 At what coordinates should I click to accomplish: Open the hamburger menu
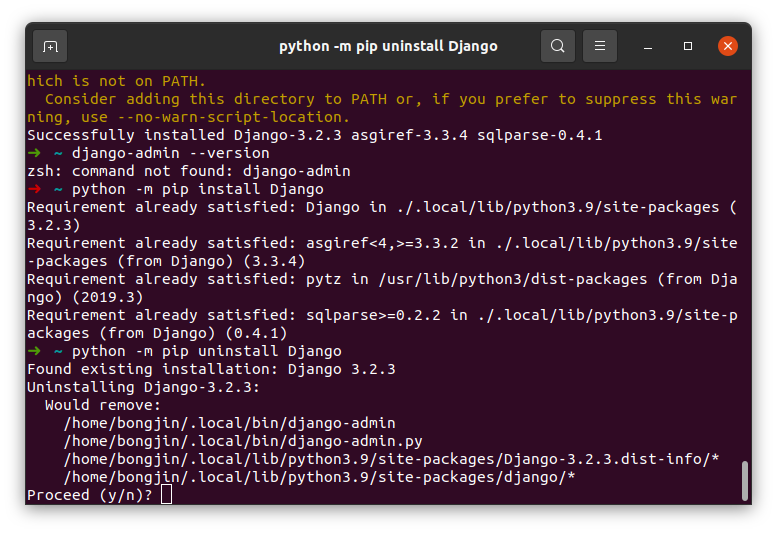(600, 46)
